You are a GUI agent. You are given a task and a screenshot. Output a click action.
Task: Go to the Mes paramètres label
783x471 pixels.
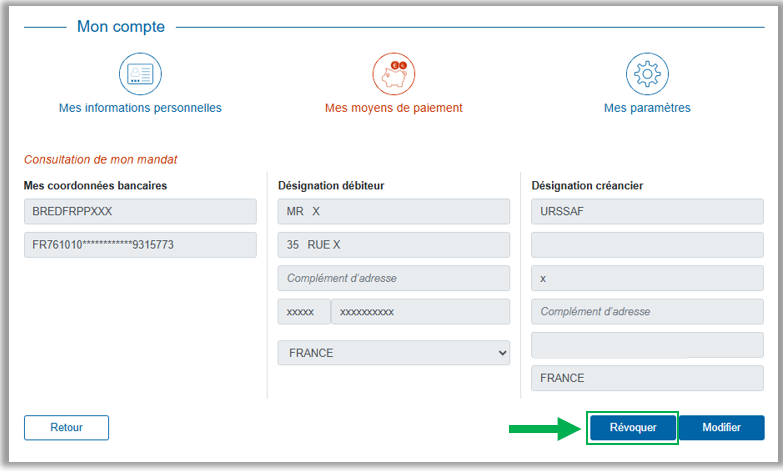(647, 108)
